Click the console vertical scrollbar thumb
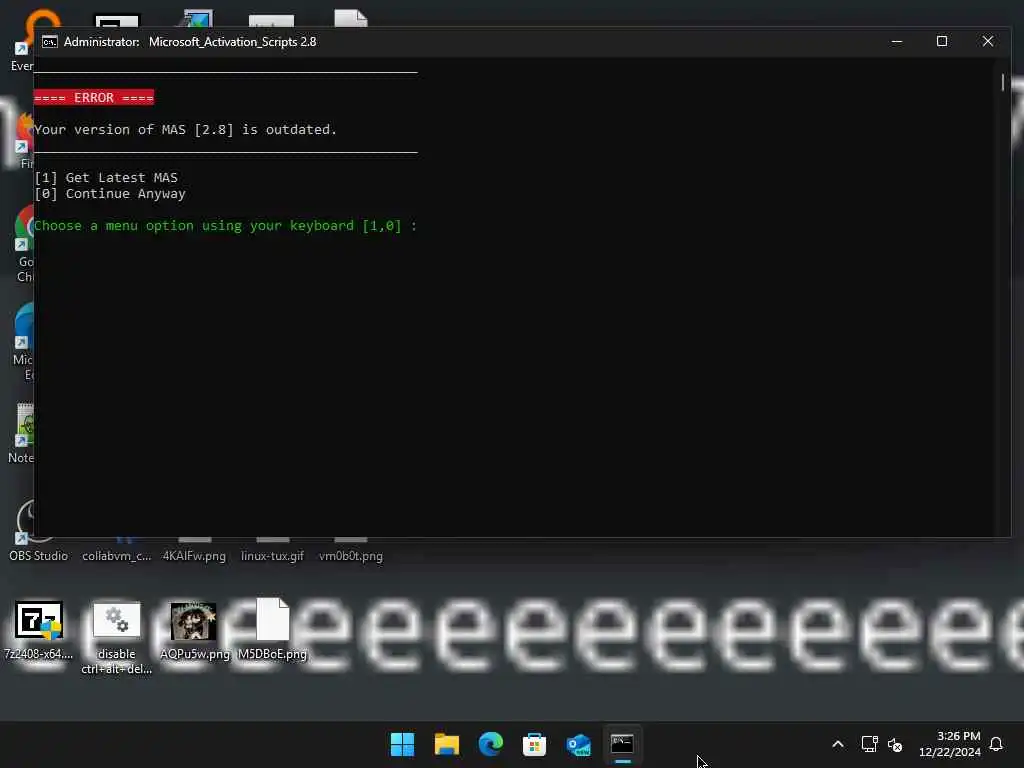Viewport: 1024px width, 768px height. (x=1003, y=82)
